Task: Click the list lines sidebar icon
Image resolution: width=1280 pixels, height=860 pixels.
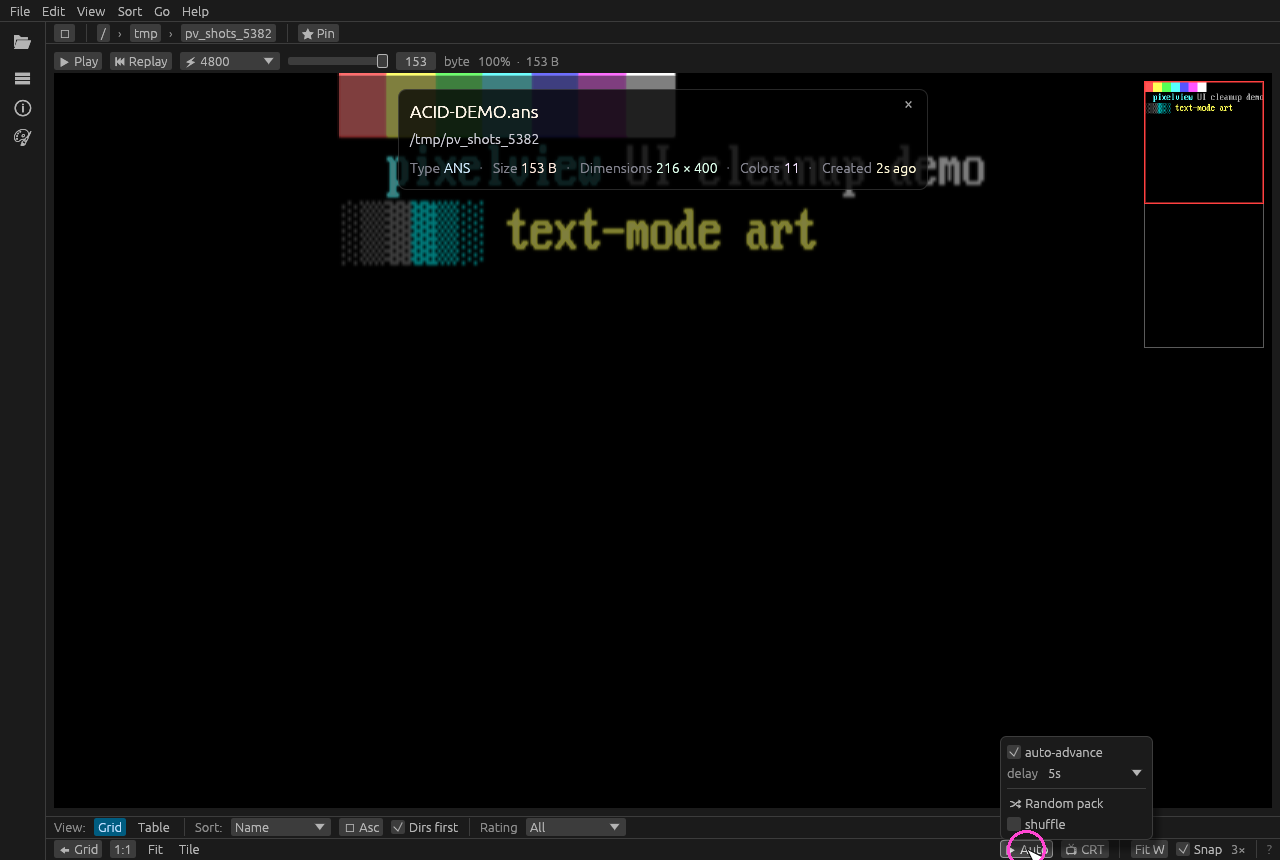Action: [x=22, y=78]
